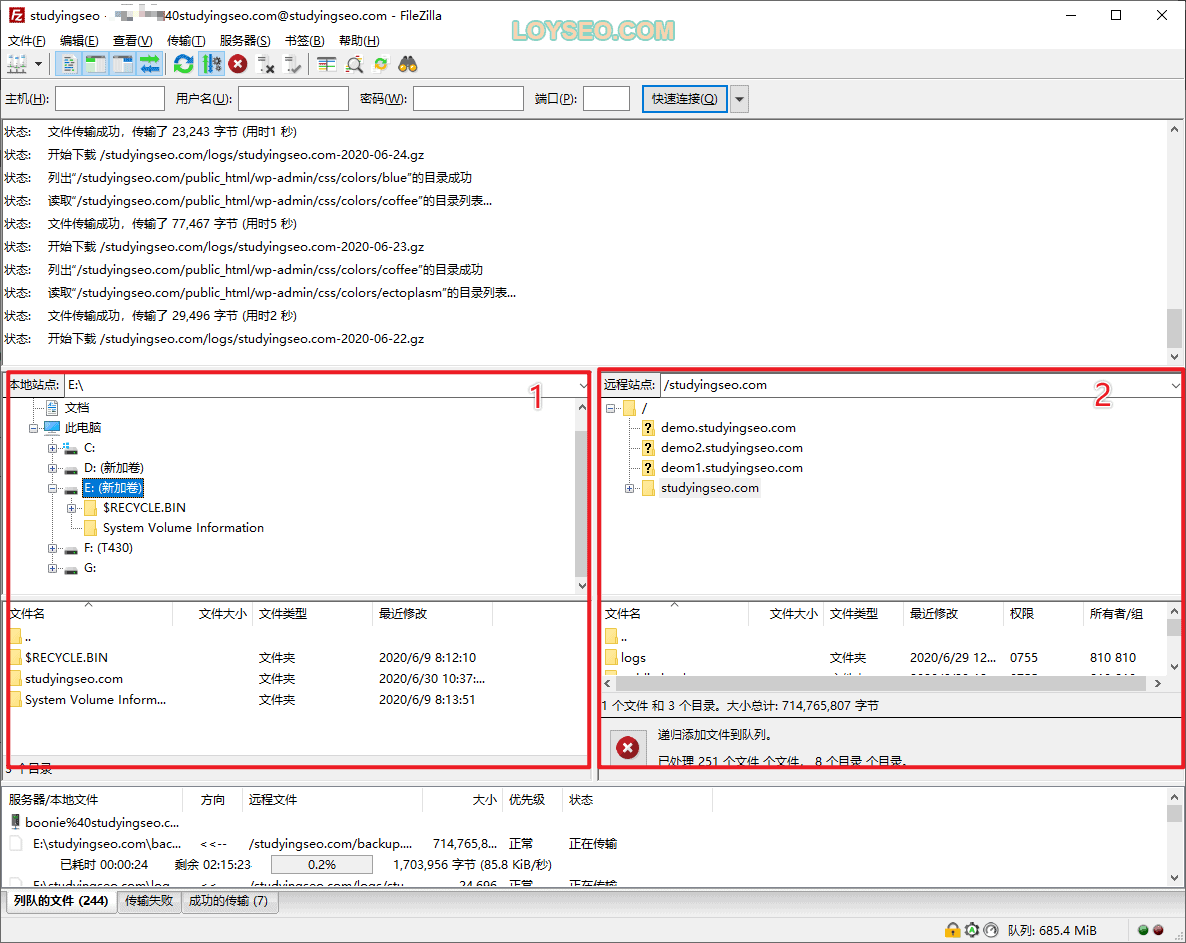Open the 查看(V) menu
Screen dimensions: 1186x943
(x=132, y=41)
